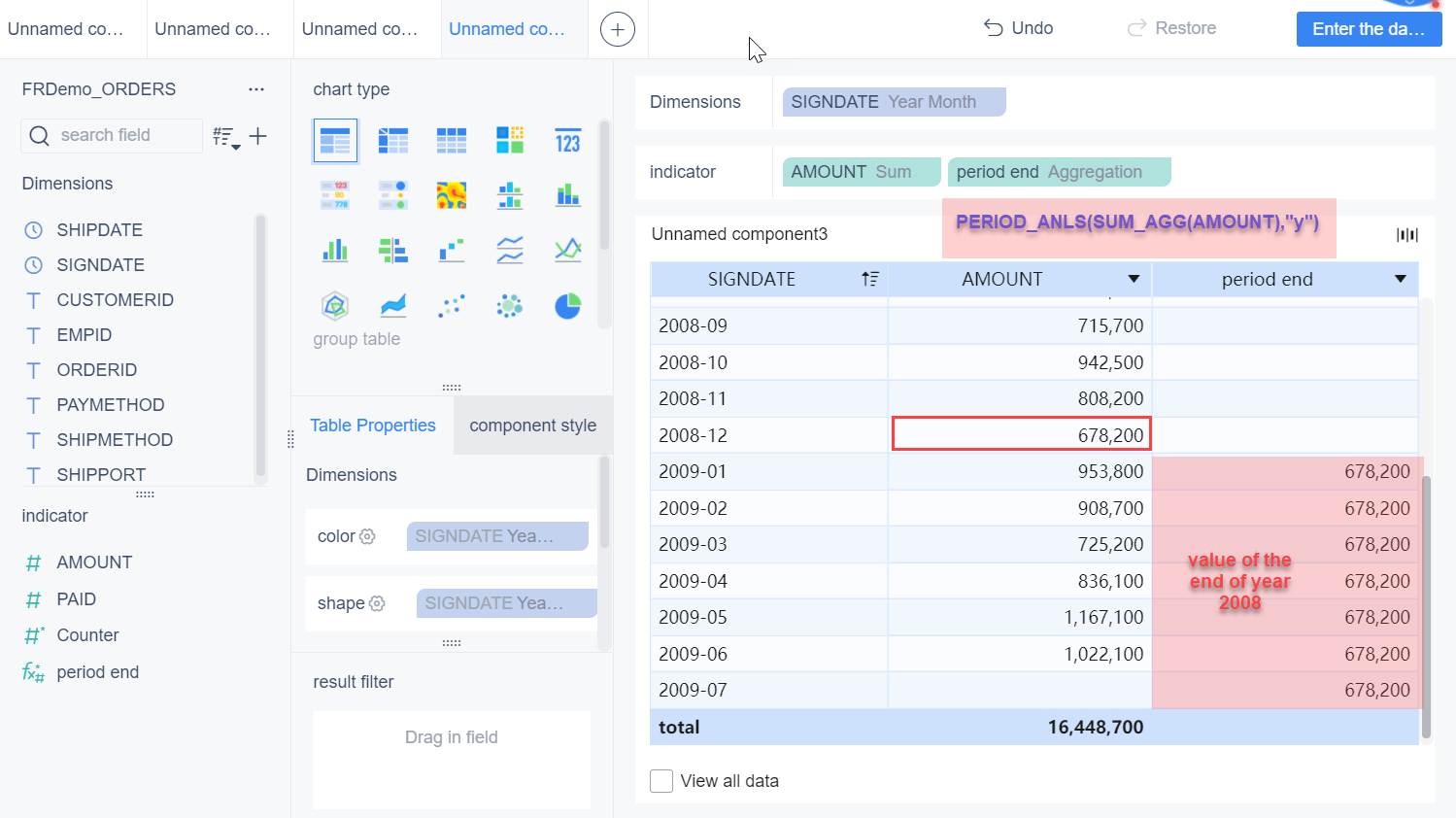Image resolution: width=1456 pixels, height=818 pixels.
Task: Switch to the component style tab
Action: [532, 426]
